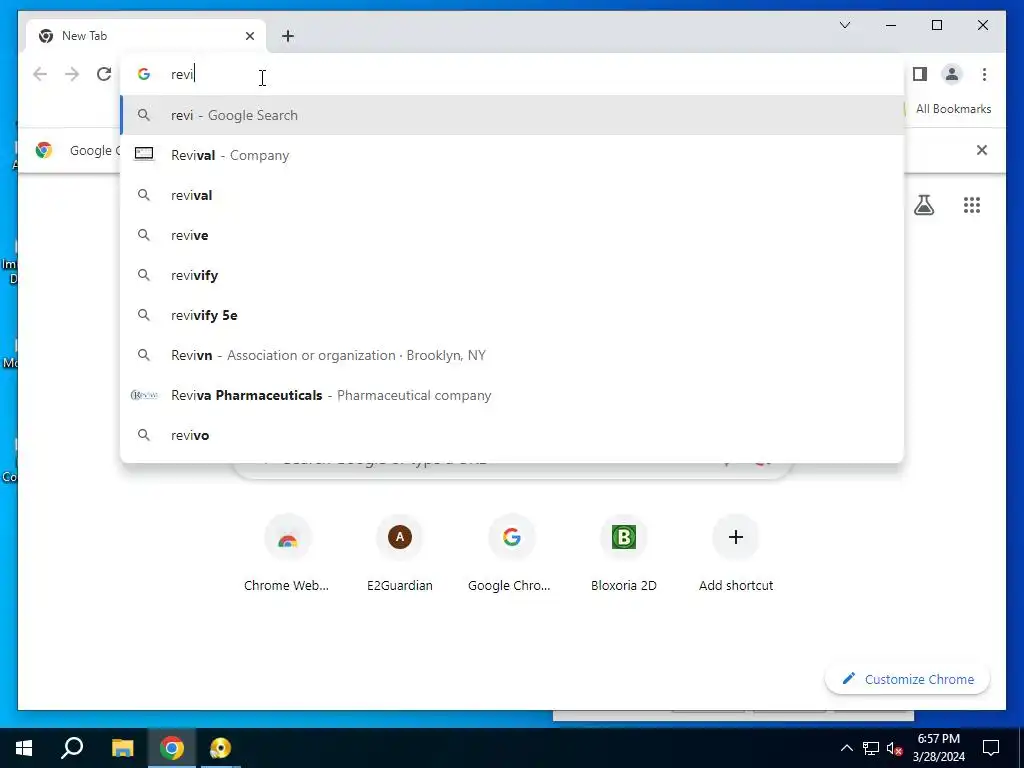Close the New Tab tab
This screenshot has height=768, width=1024.
pyautogui.click(x=249, y=36)
